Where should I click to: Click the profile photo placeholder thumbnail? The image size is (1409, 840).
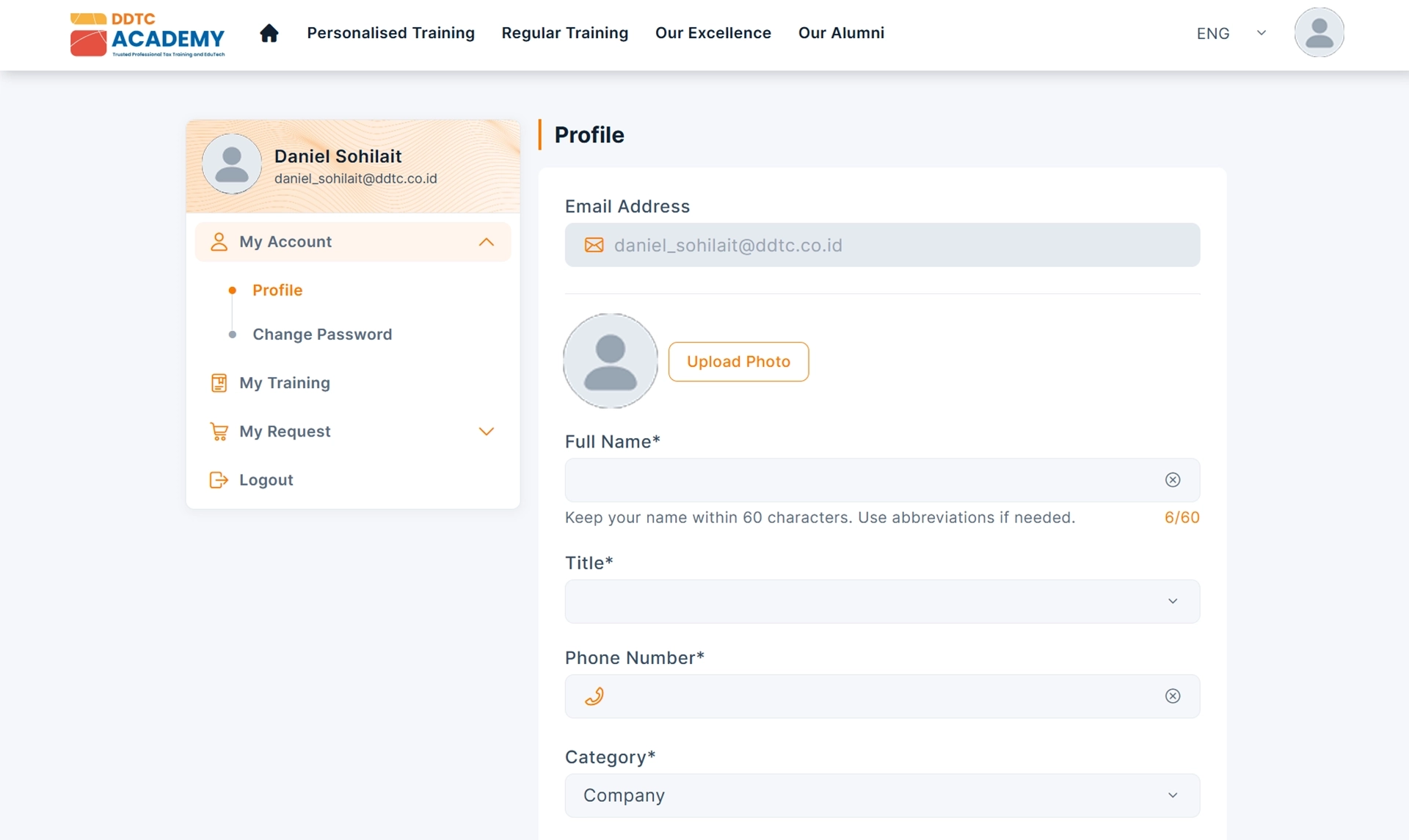coord(610,361)
